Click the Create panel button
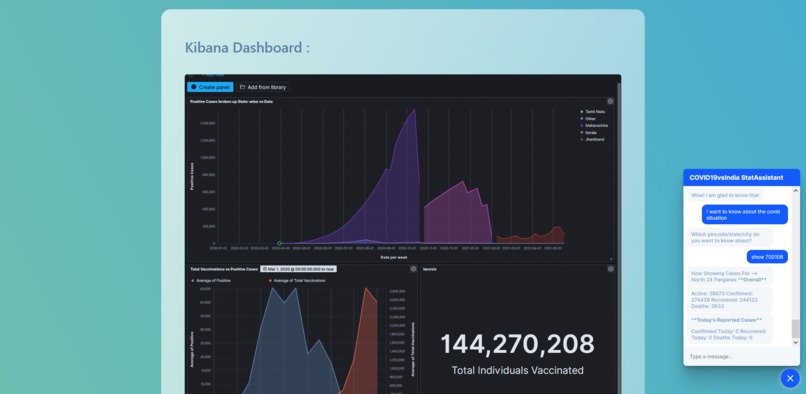This screenshot has height=394, width=806. click(x=210, y=87)
